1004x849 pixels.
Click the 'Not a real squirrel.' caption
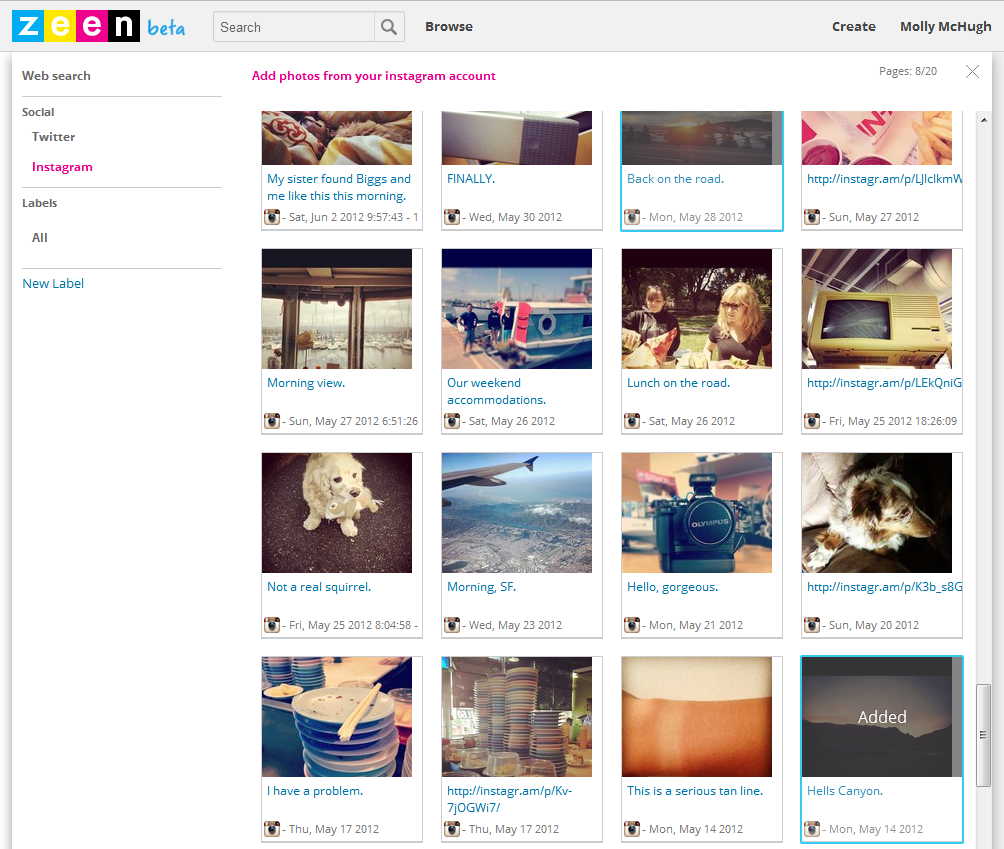(x=319, y=586)
